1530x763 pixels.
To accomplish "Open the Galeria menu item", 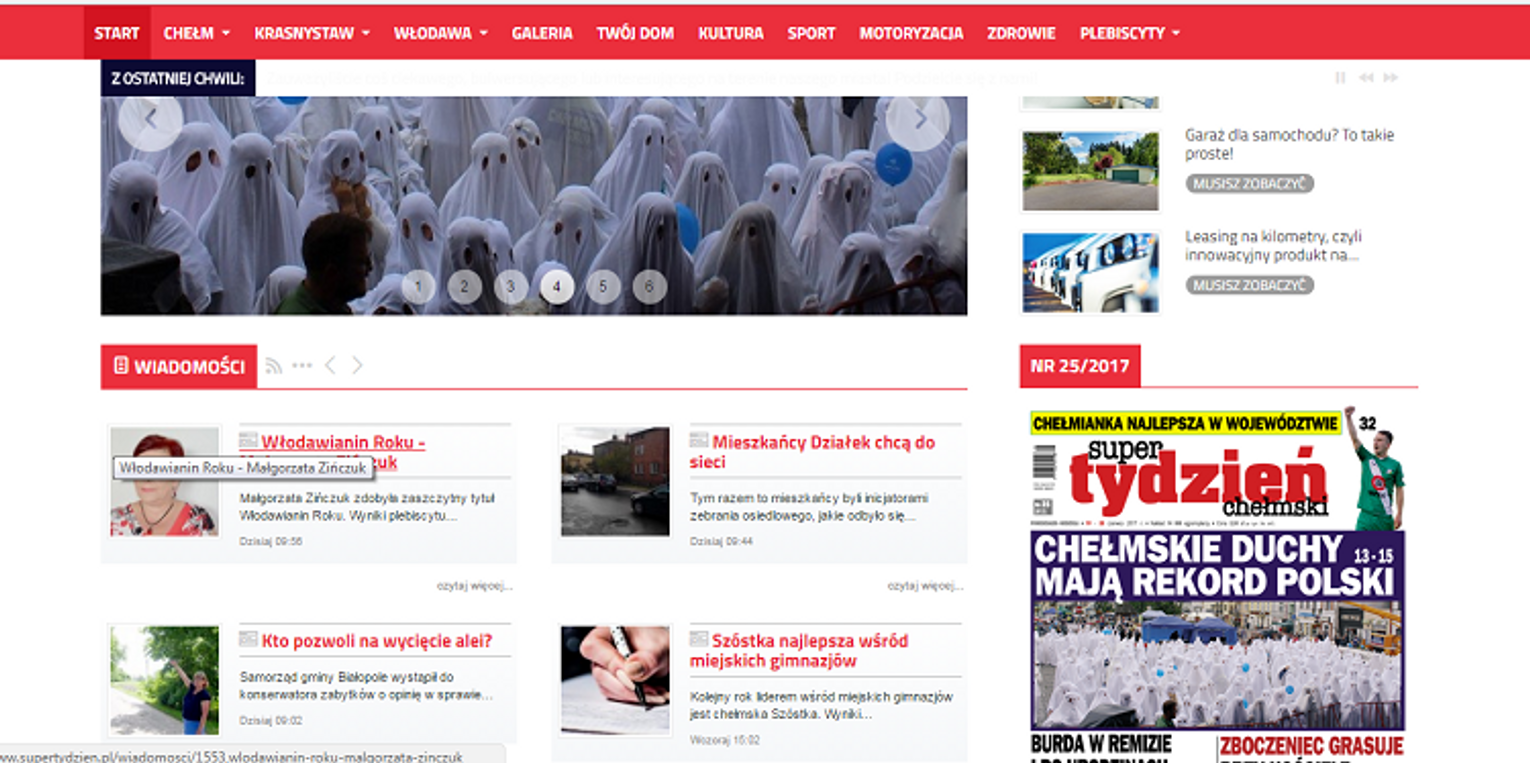I will pos(542,33).
